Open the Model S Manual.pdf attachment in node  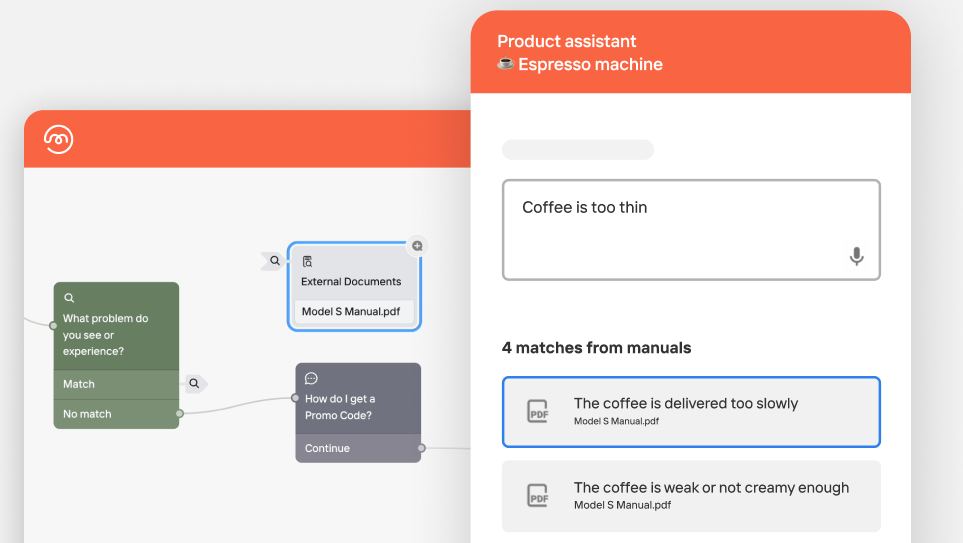[351, 311]
